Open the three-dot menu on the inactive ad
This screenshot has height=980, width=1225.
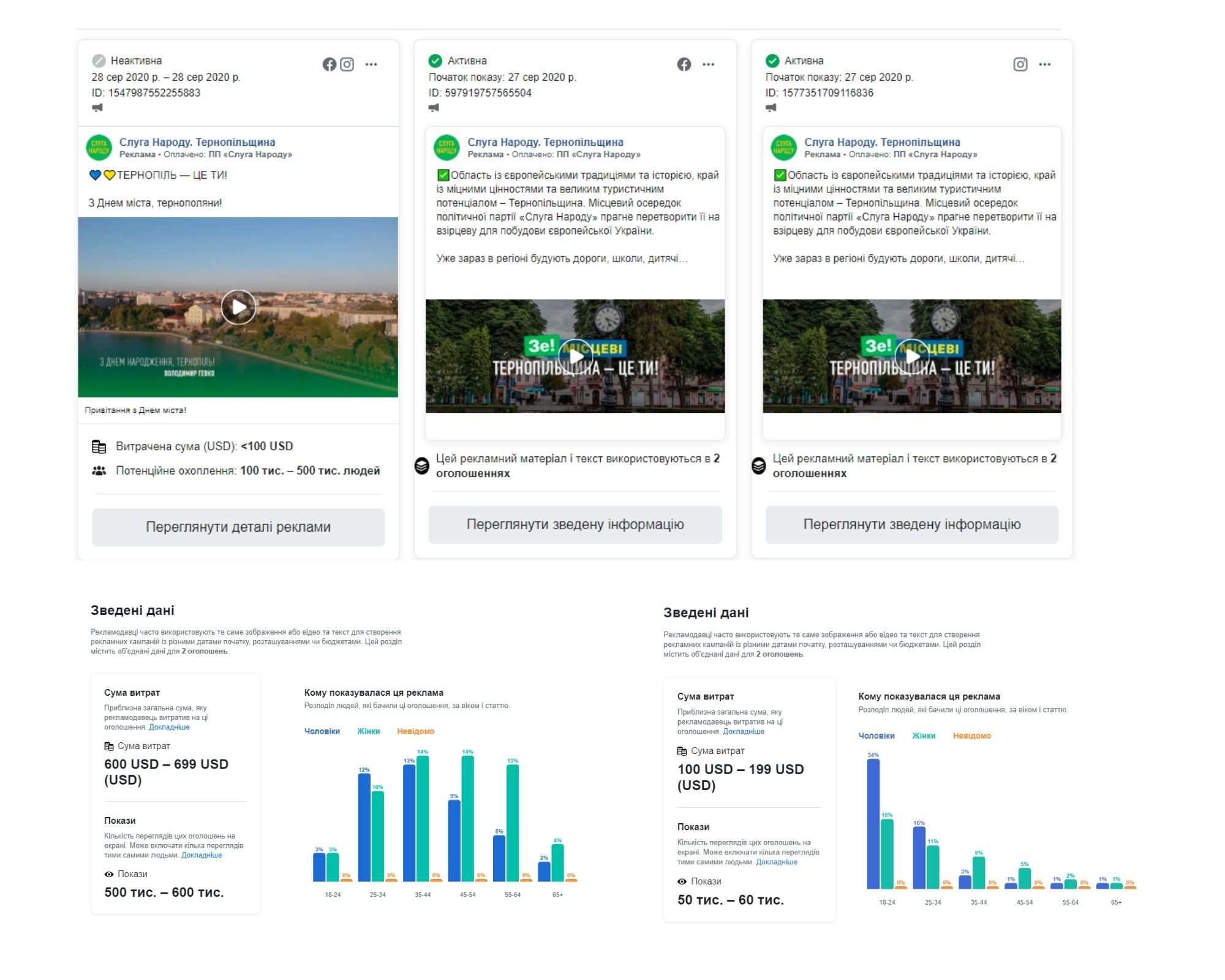(371, 64)
